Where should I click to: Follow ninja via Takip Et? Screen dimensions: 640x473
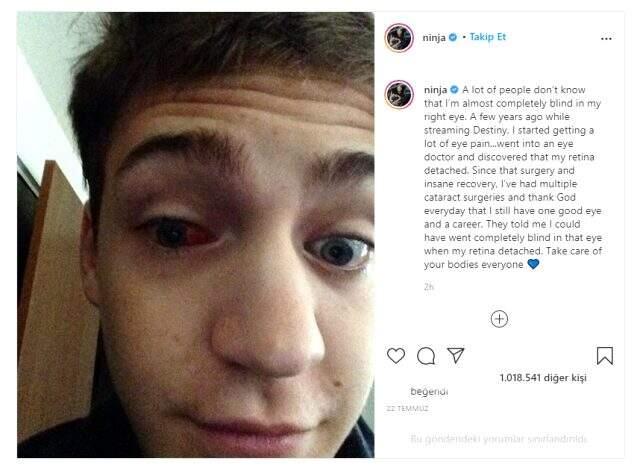pos(487,37)
